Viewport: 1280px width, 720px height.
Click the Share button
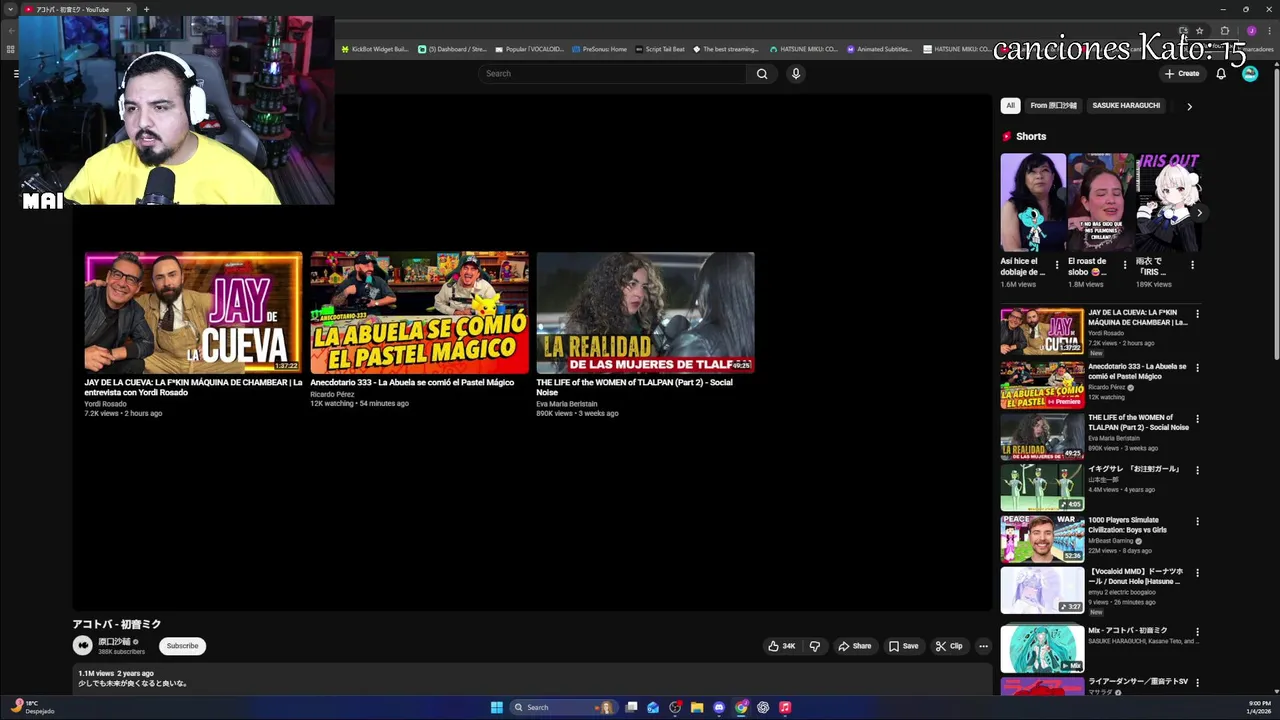(x=855, y=646)
